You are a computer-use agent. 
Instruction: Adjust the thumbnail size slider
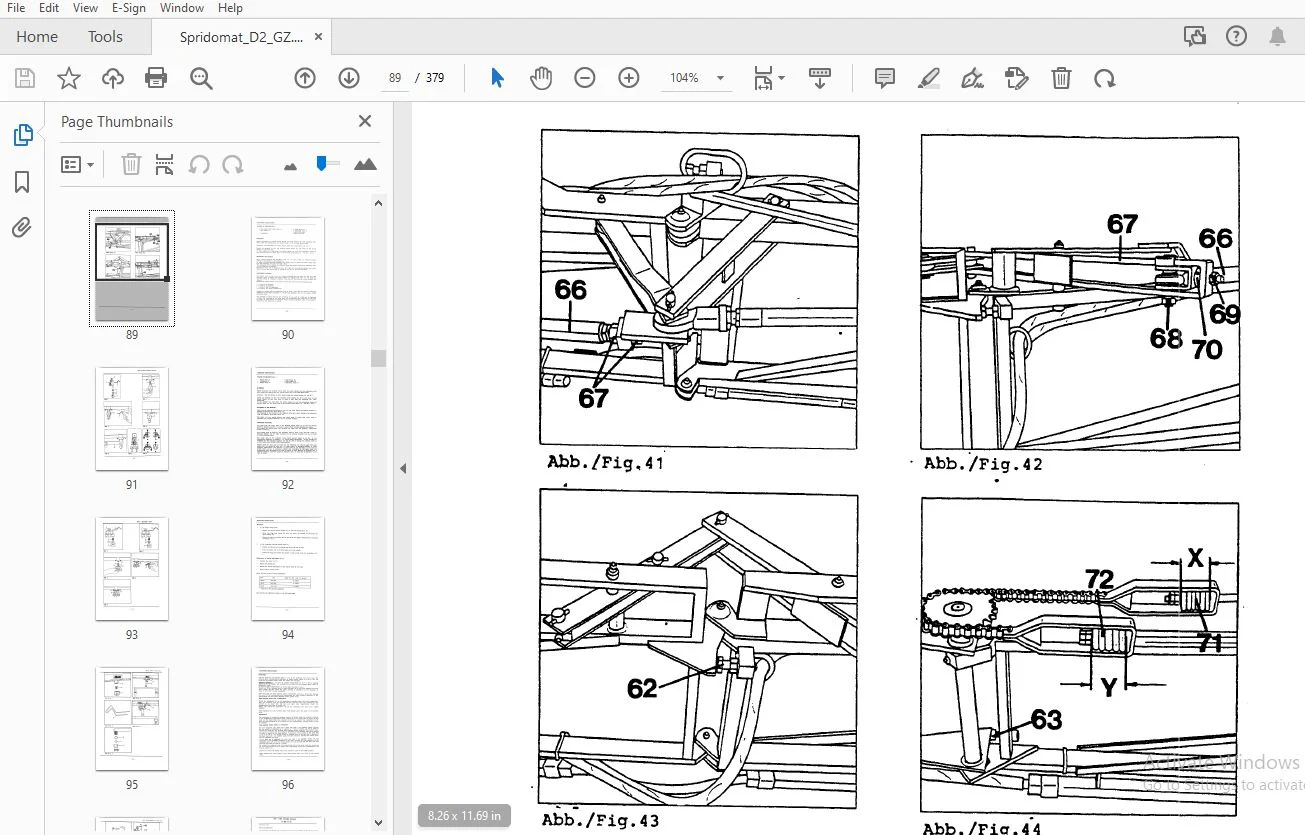tap(327, 163)
